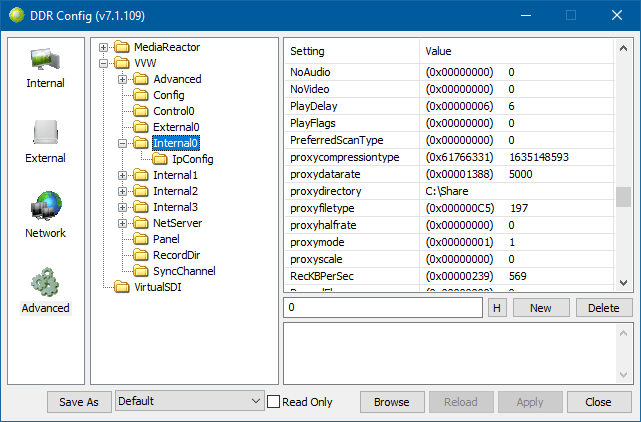Select the Internal0 tree item
Screen dimensions: 641x422
pos(176,143)
